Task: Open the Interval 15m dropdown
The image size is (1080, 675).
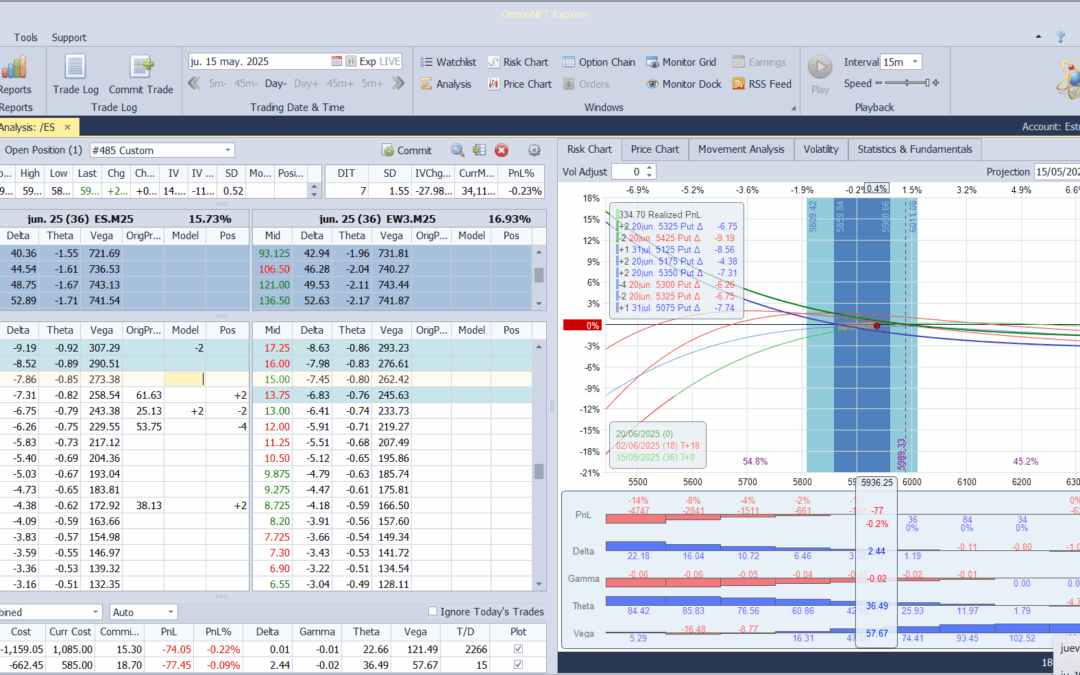Action: pyautogui.click(x=915, y=62)
